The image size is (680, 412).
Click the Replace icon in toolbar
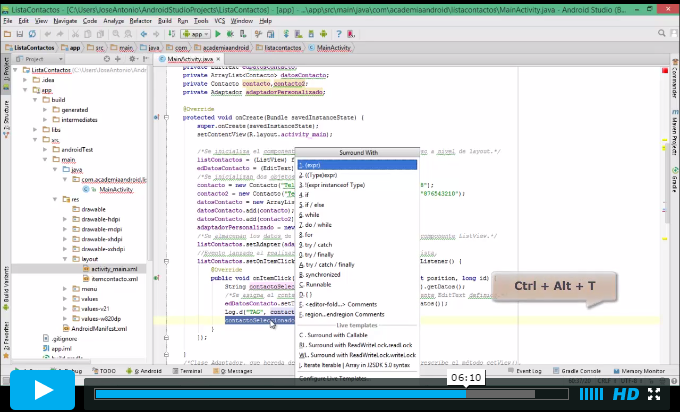coord(128,34)
